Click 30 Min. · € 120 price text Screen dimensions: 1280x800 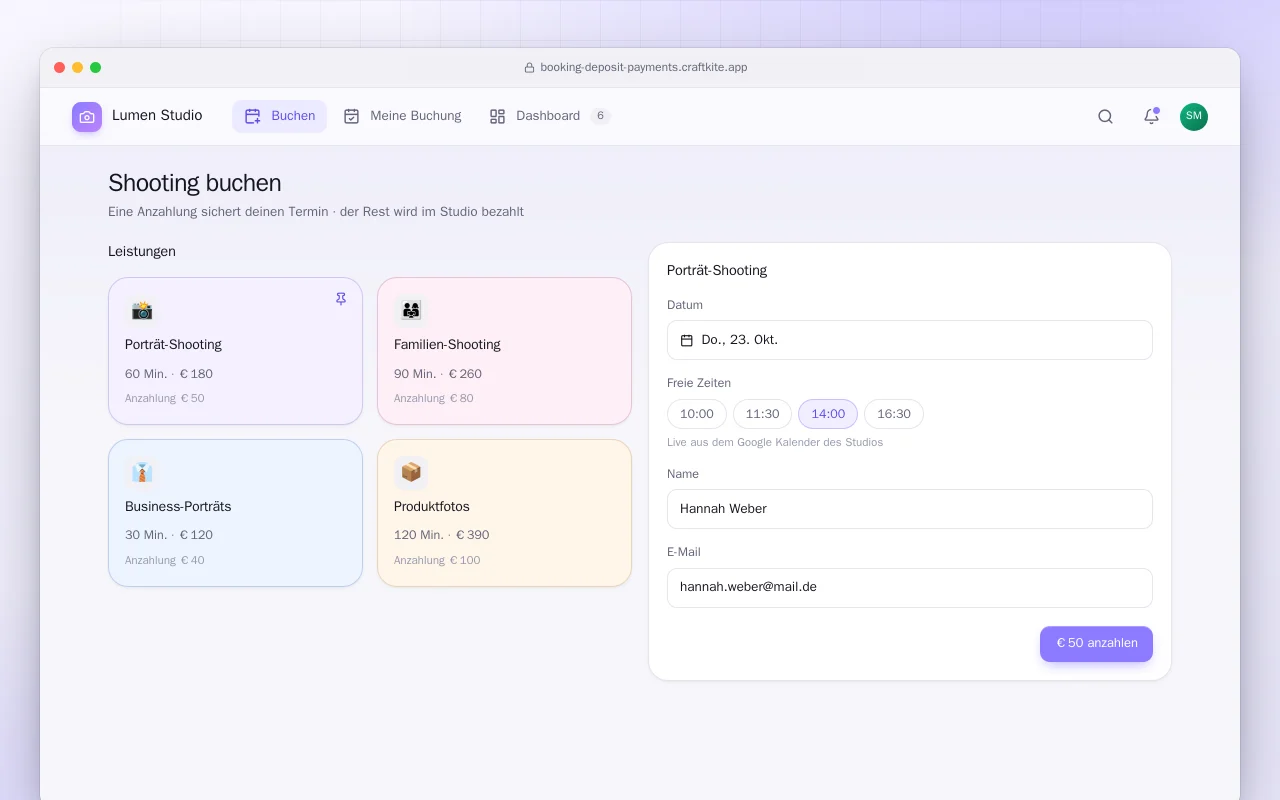pyautogui.click(x=169, y=535)
